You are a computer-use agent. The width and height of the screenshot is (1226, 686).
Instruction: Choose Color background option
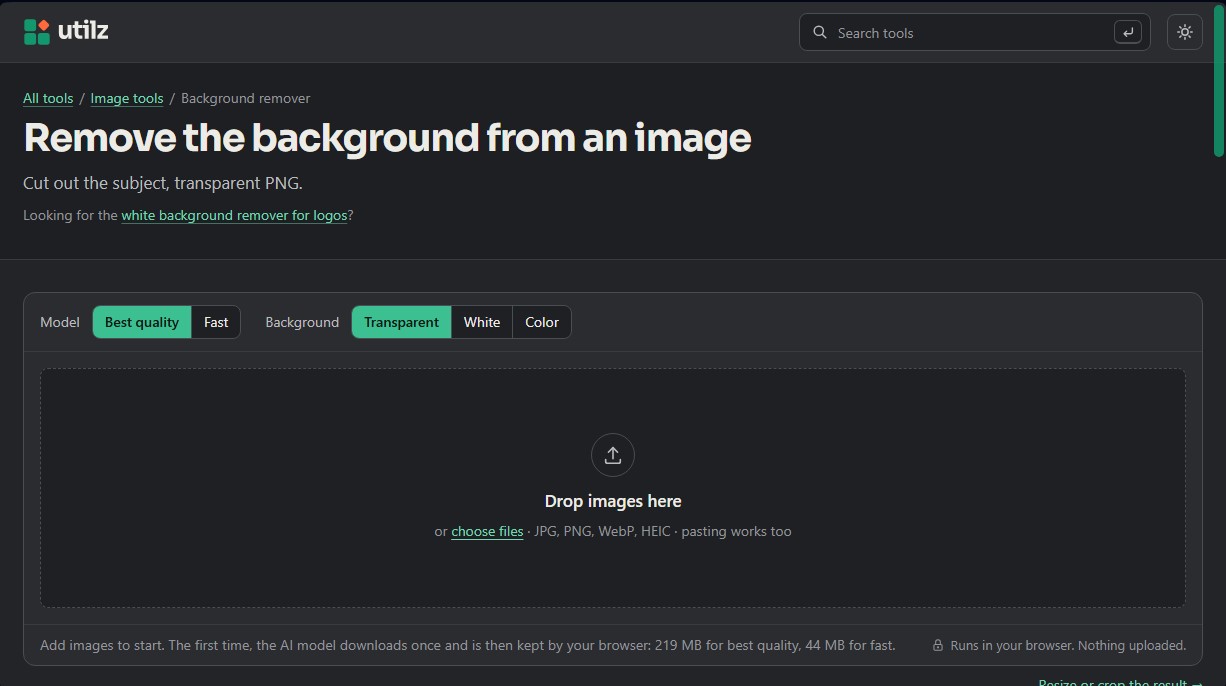coord(542,322)
